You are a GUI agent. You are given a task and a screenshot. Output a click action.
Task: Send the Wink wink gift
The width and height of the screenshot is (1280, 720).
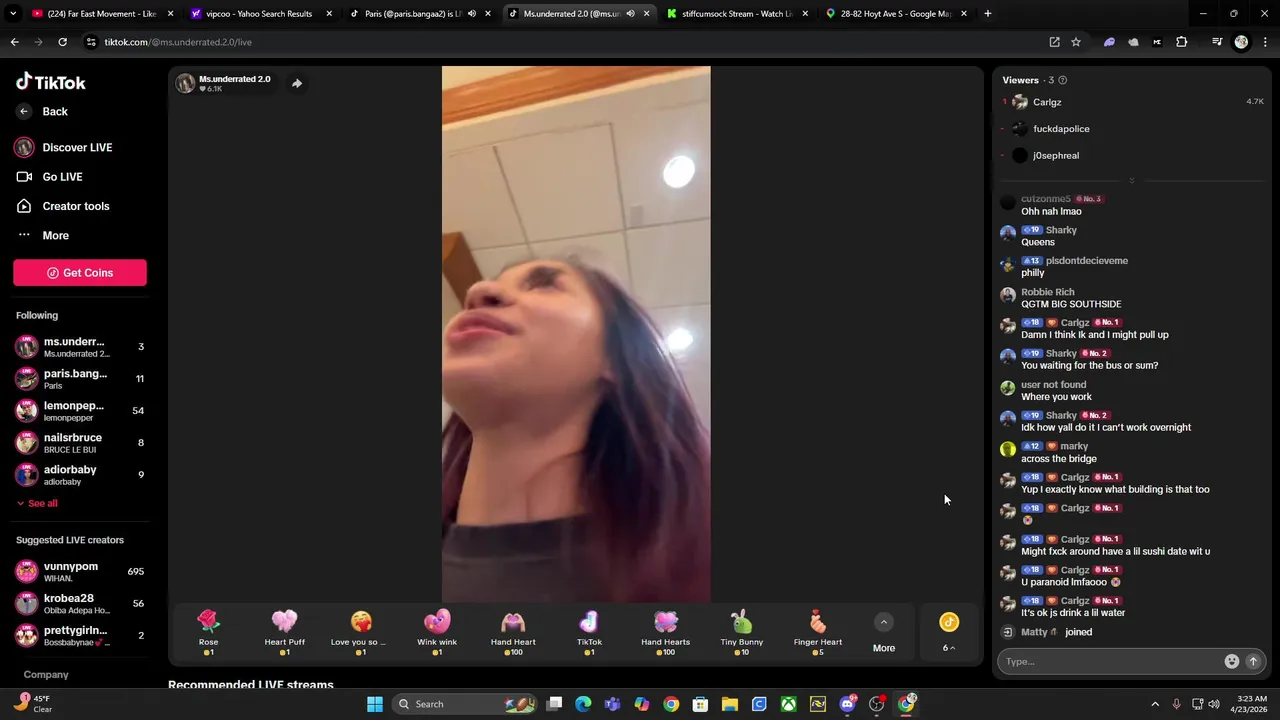tap(437, 632)
